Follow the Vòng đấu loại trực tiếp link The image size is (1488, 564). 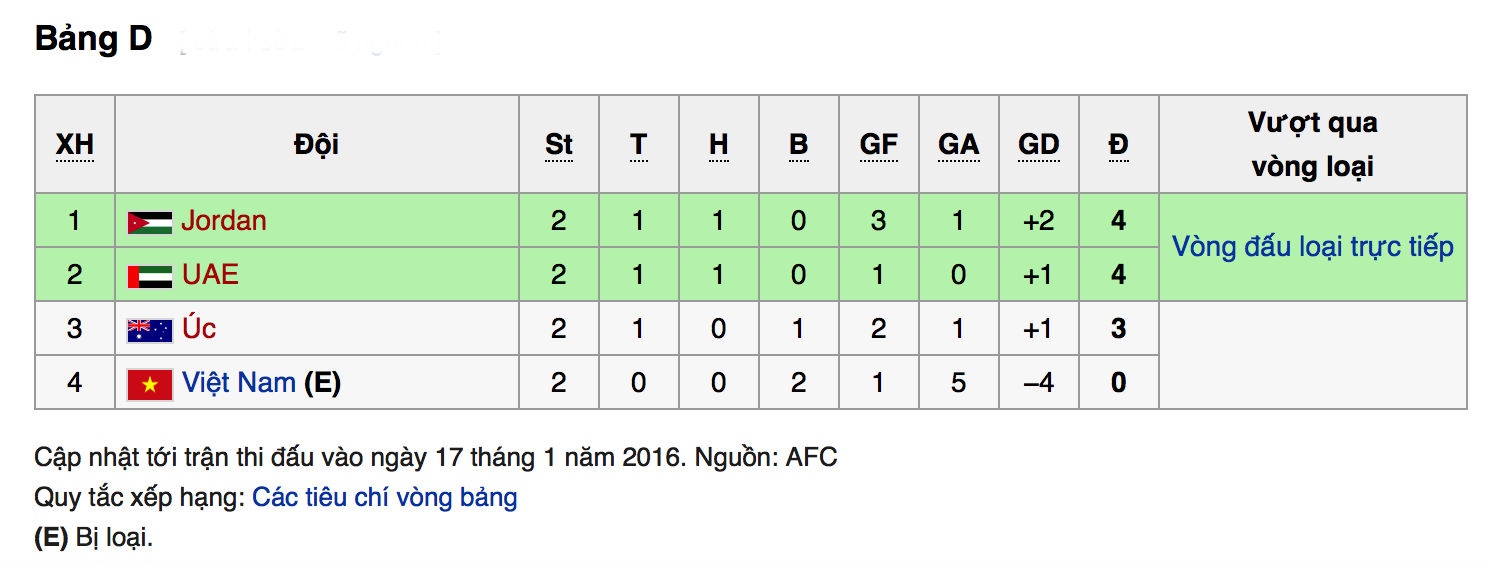pyautogui.click(x=1312, y=247)
